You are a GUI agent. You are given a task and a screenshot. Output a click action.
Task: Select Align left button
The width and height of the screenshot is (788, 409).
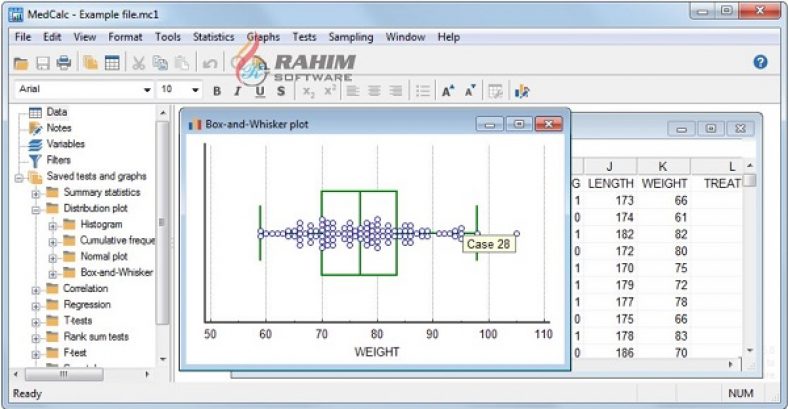tap(353, 91)
